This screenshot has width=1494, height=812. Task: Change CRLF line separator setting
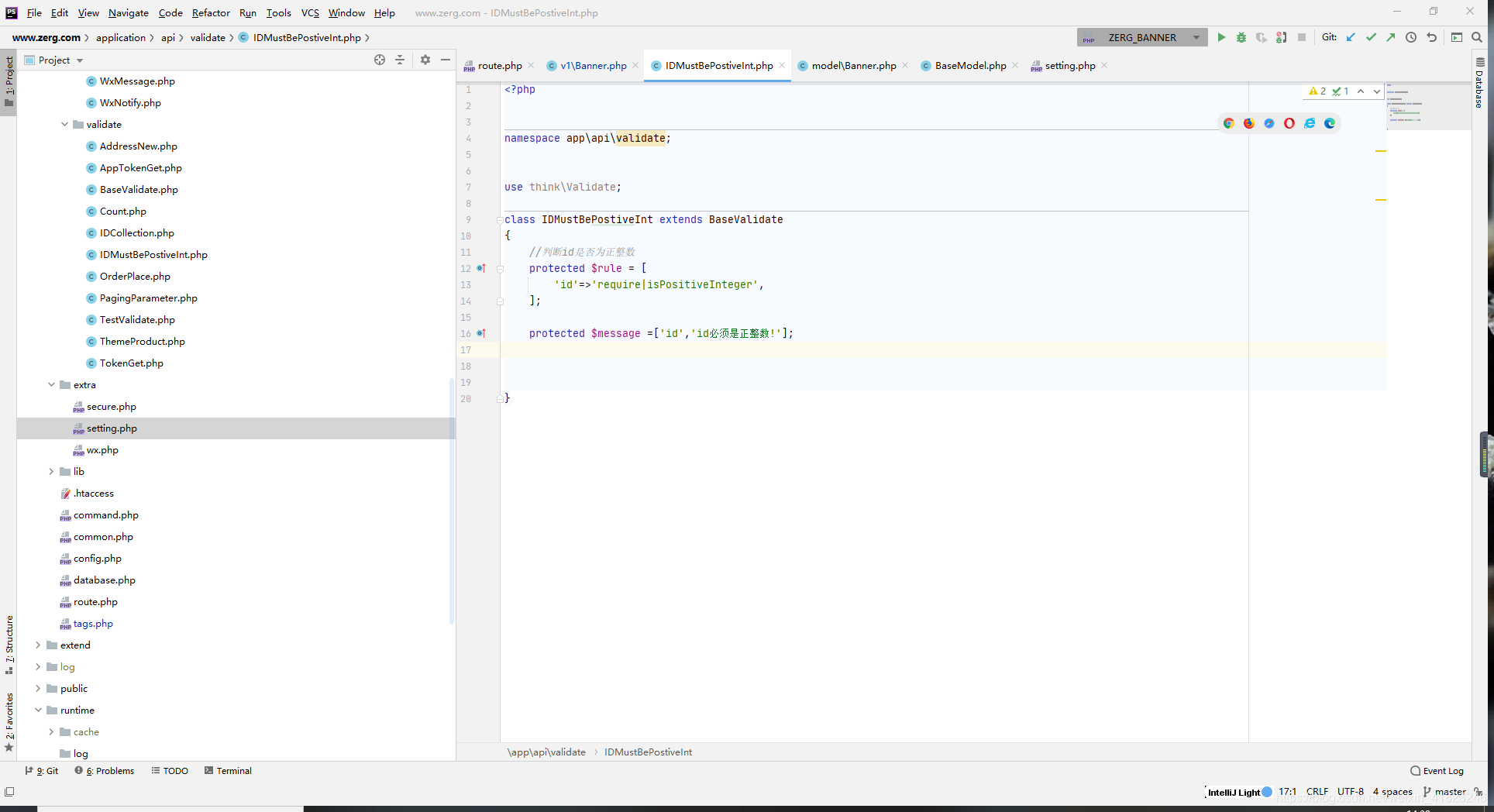tap(1317, 792)
